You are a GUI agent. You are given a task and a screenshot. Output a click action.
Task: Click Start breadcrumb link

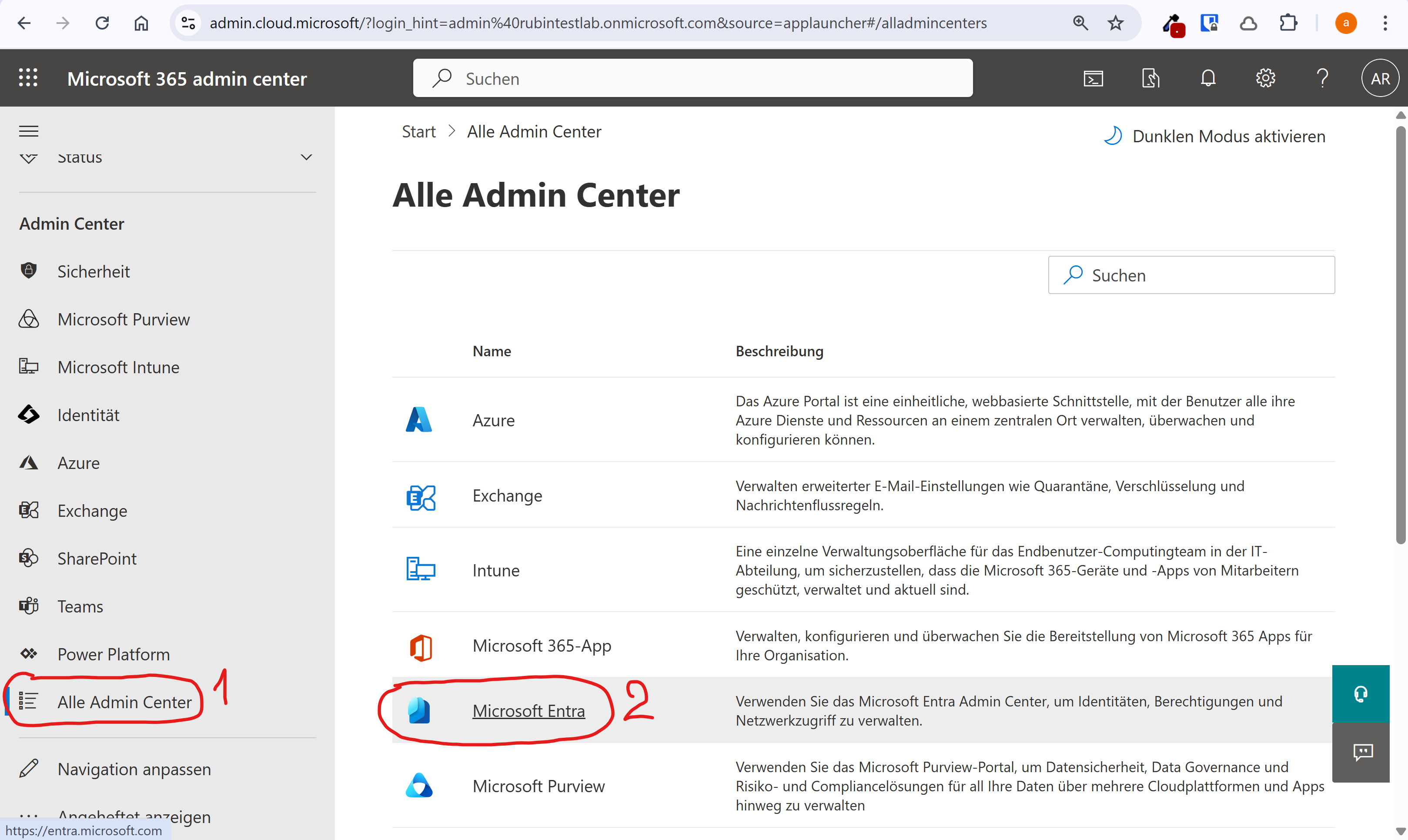click(x=418, y=131)
